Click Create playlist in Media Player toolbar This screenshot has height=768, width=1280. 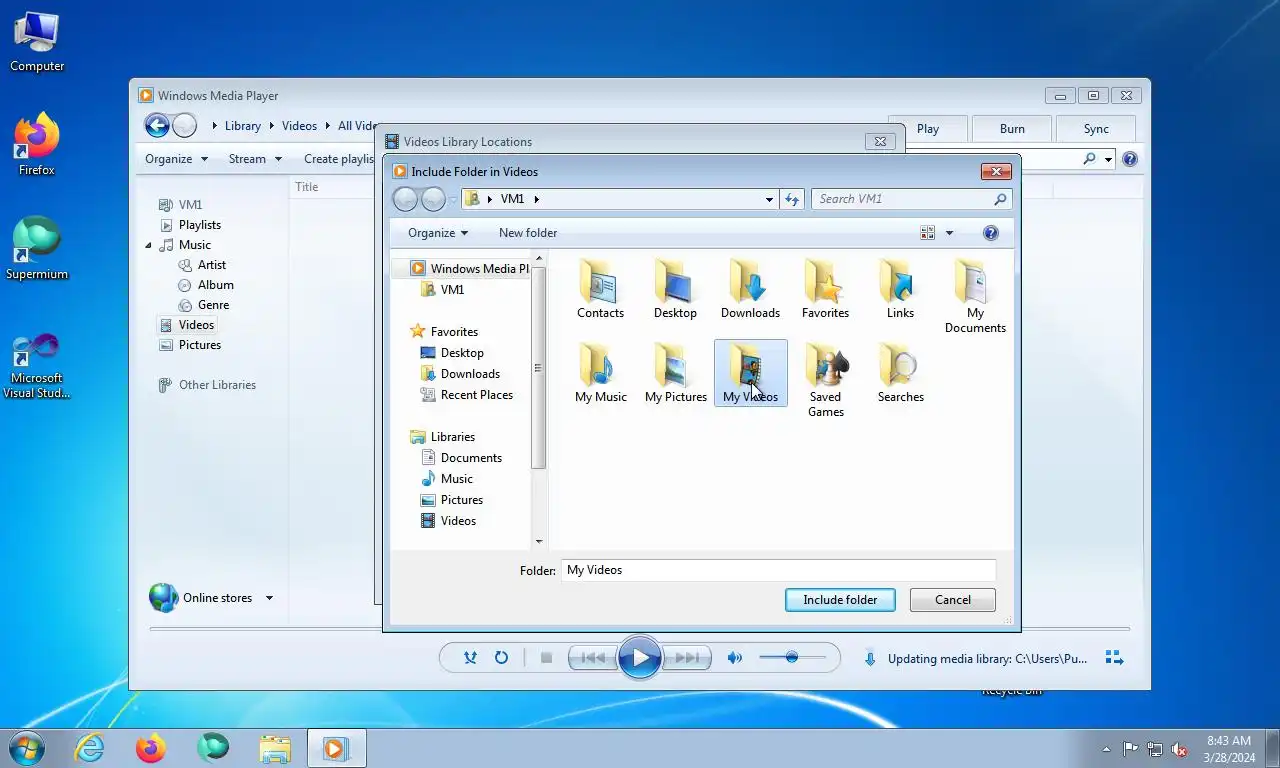[338, 159]
